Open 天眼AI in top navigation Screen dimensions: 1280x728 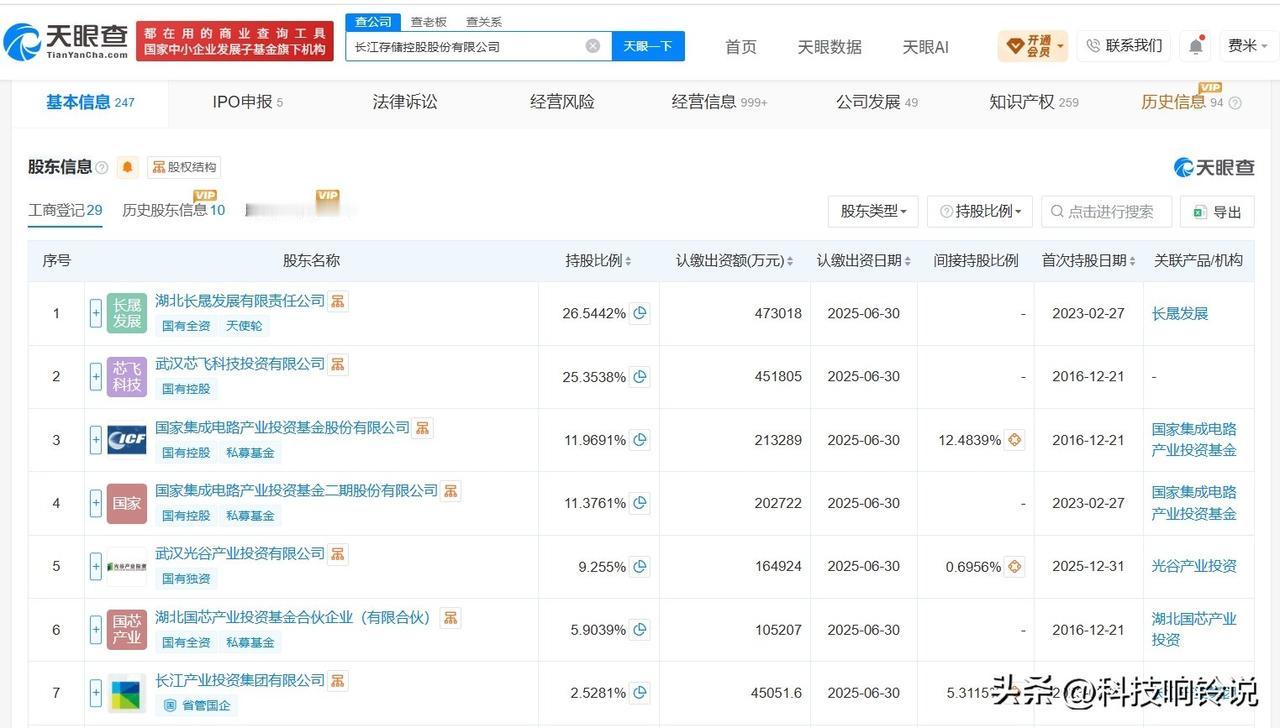(x=926, y=46)
